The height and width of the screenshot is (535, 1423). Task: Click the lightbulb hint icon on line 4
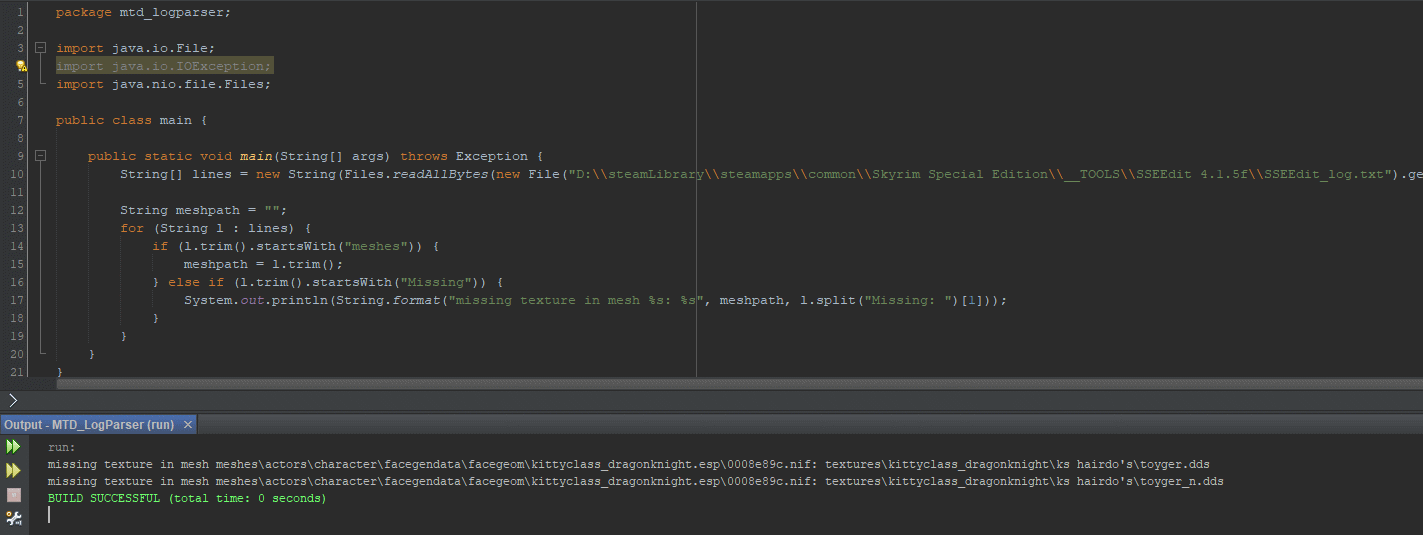pyautogui.click(x=20, y=66)
